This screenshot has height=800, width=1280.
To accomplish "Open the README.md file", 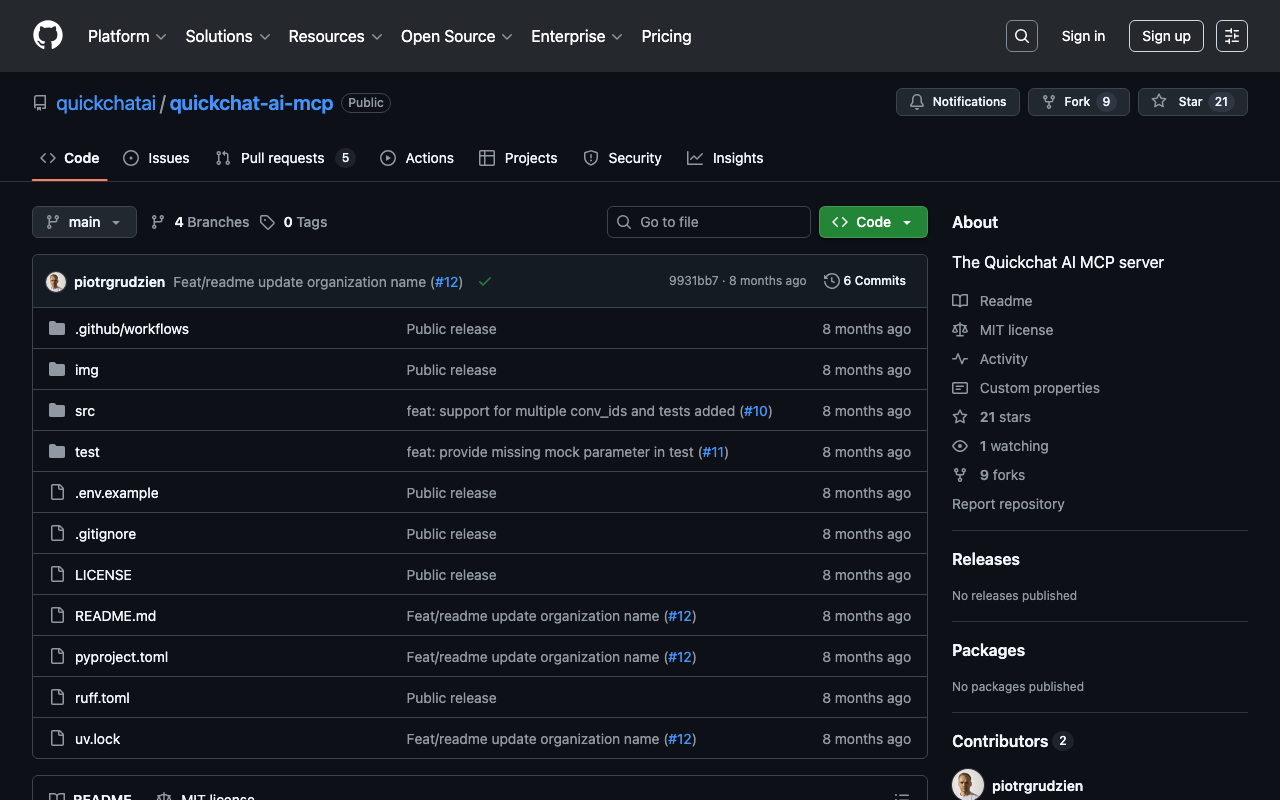I will [115, 616].
